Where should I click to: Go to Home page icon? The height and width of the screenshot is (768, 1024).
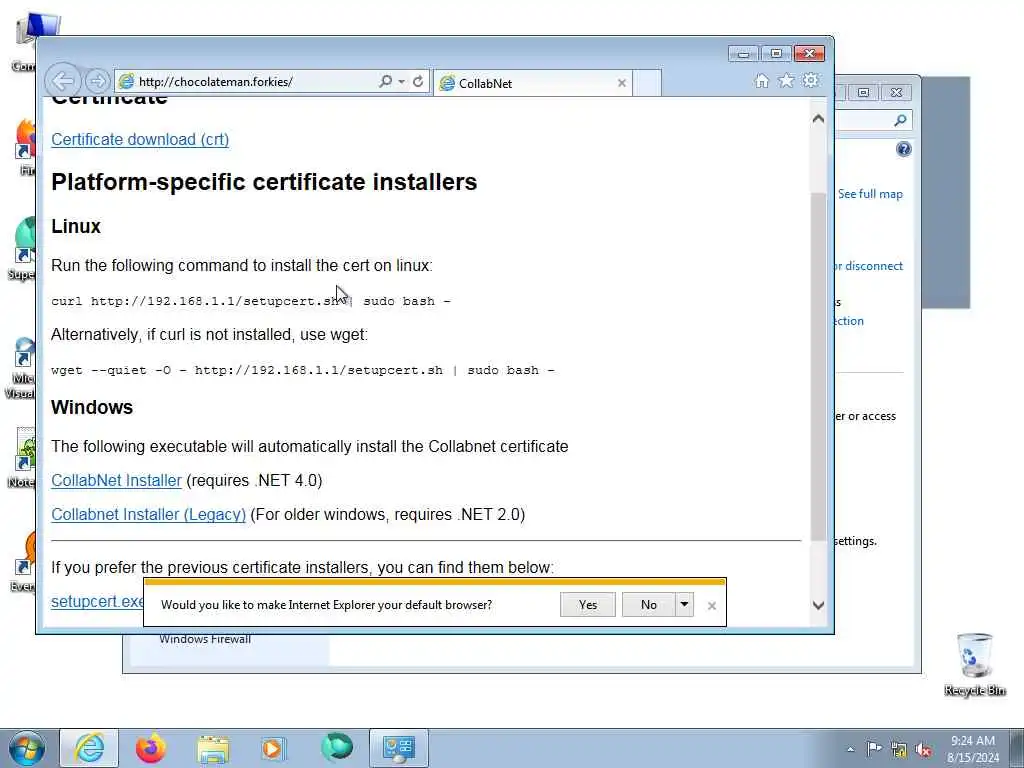point(761,81)
